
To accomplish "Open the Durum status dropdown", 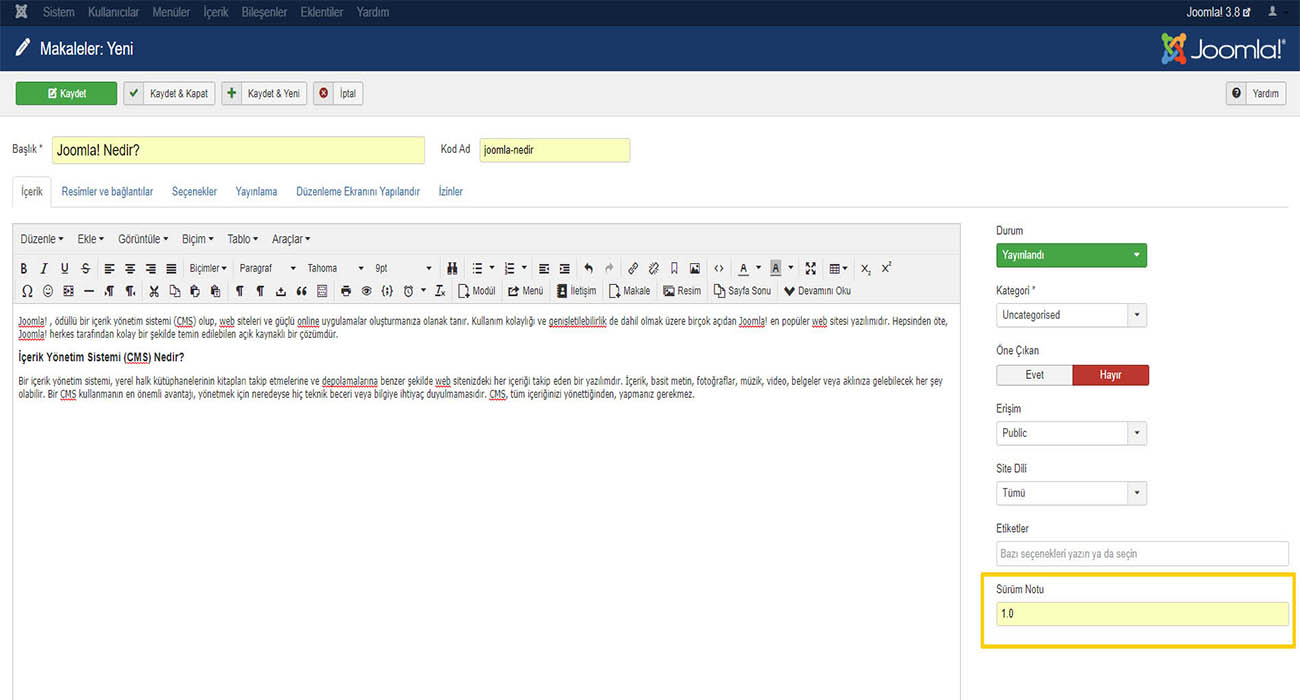I will point(1071,255).
